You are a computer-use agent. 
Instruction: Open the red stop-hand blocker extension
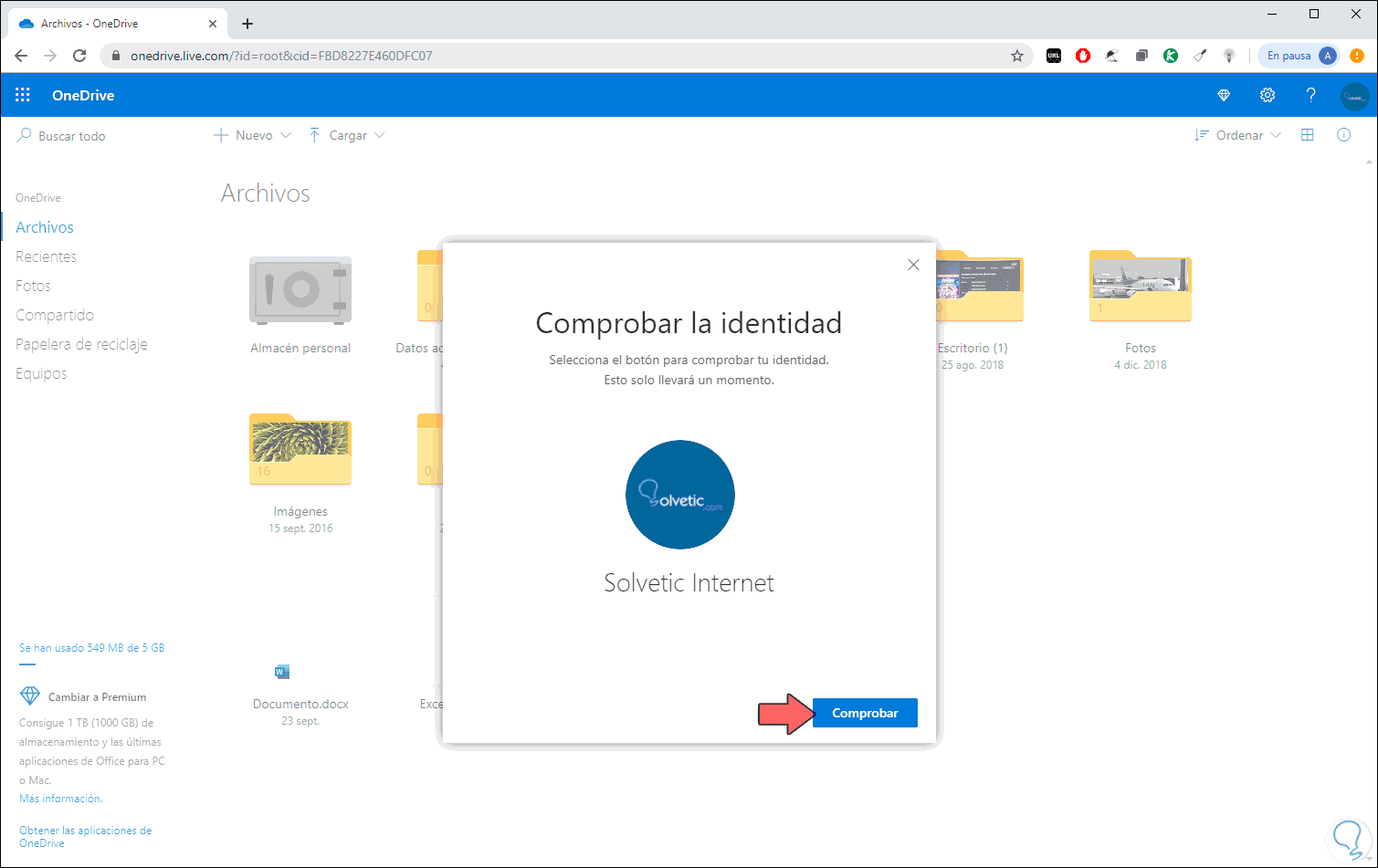coord(1083,56)
